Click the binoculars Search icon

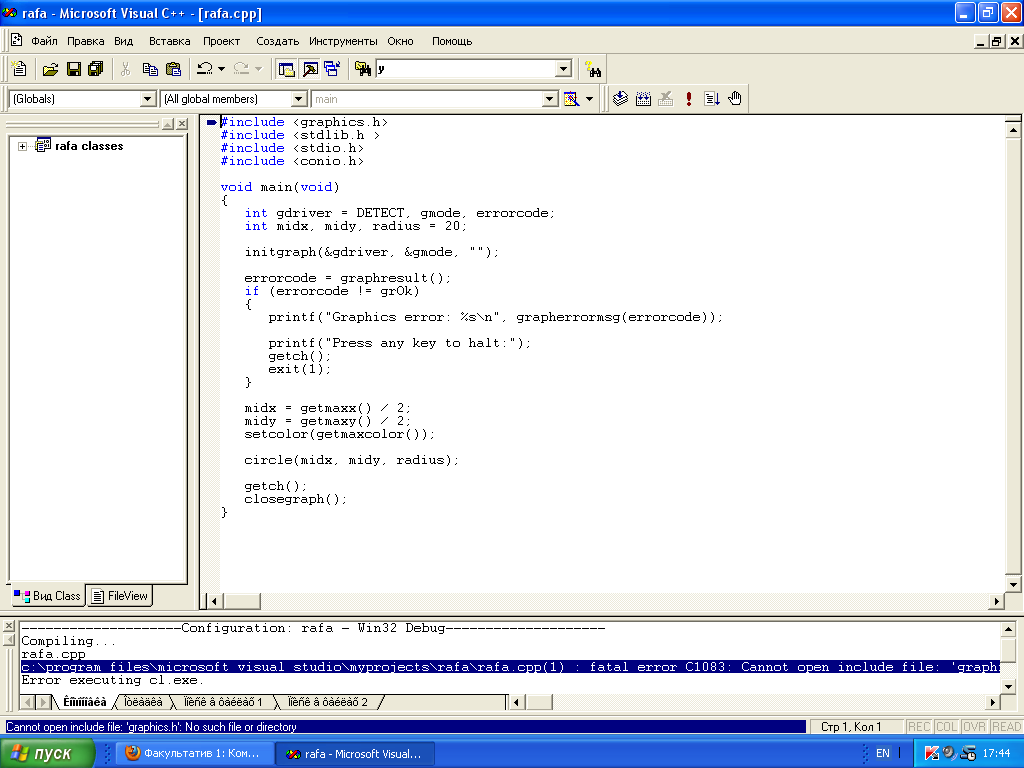click(x=593, y=69)
